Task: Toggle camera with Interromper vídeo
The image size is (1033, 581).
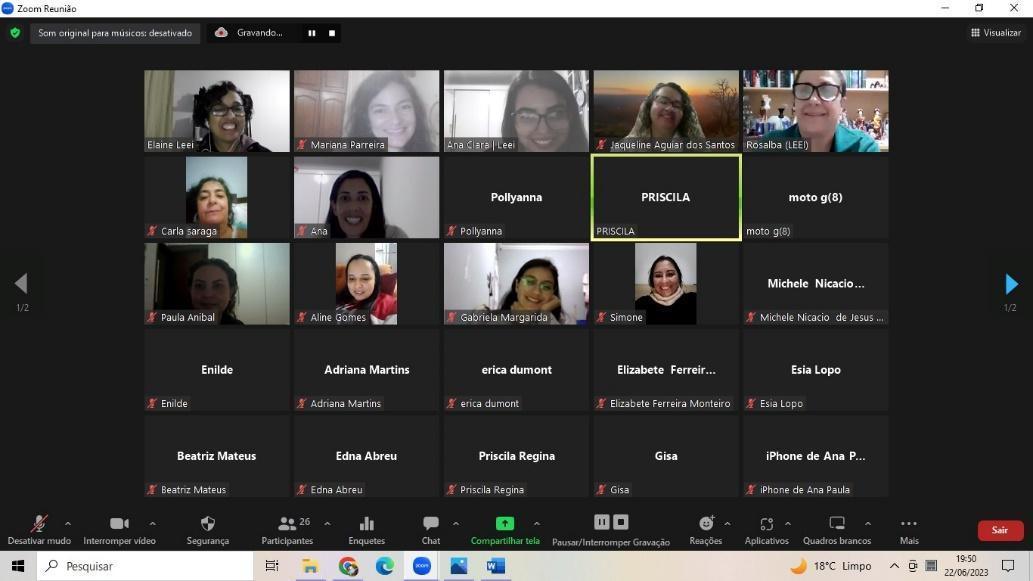Action: [x=119, y=530]
